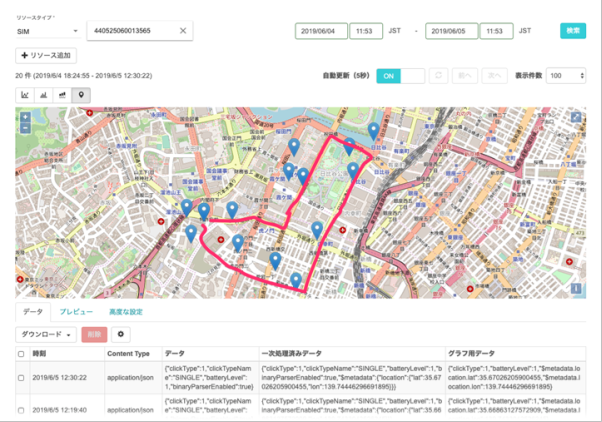Expand the ダウンロード dropdown button
602x422 pixels.
tap(47, 334)
